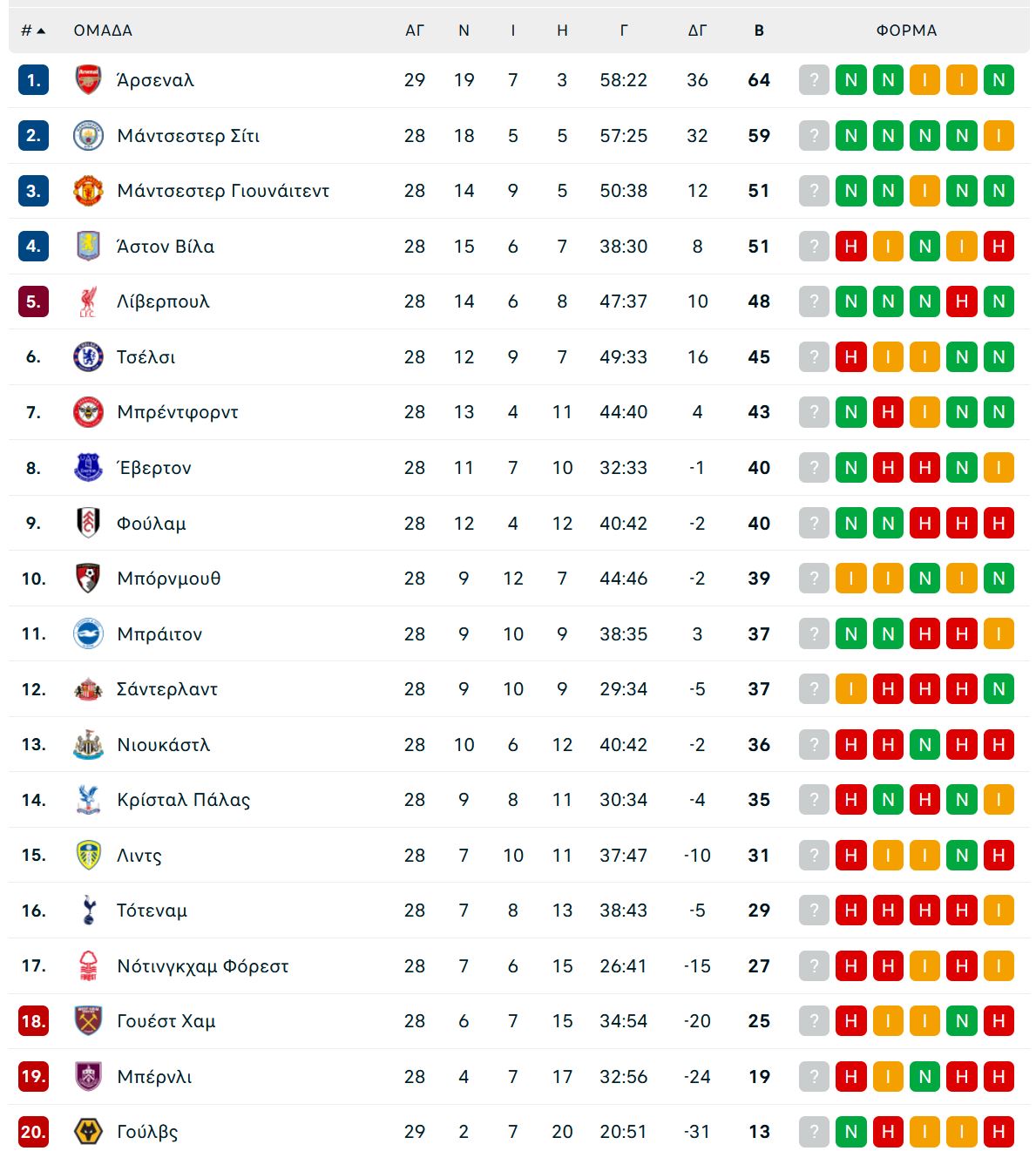The width and height of the screenshot is (1036, 1151).
Task: Click the Manchester City crest icon
Action: click(x=88, y=136)
